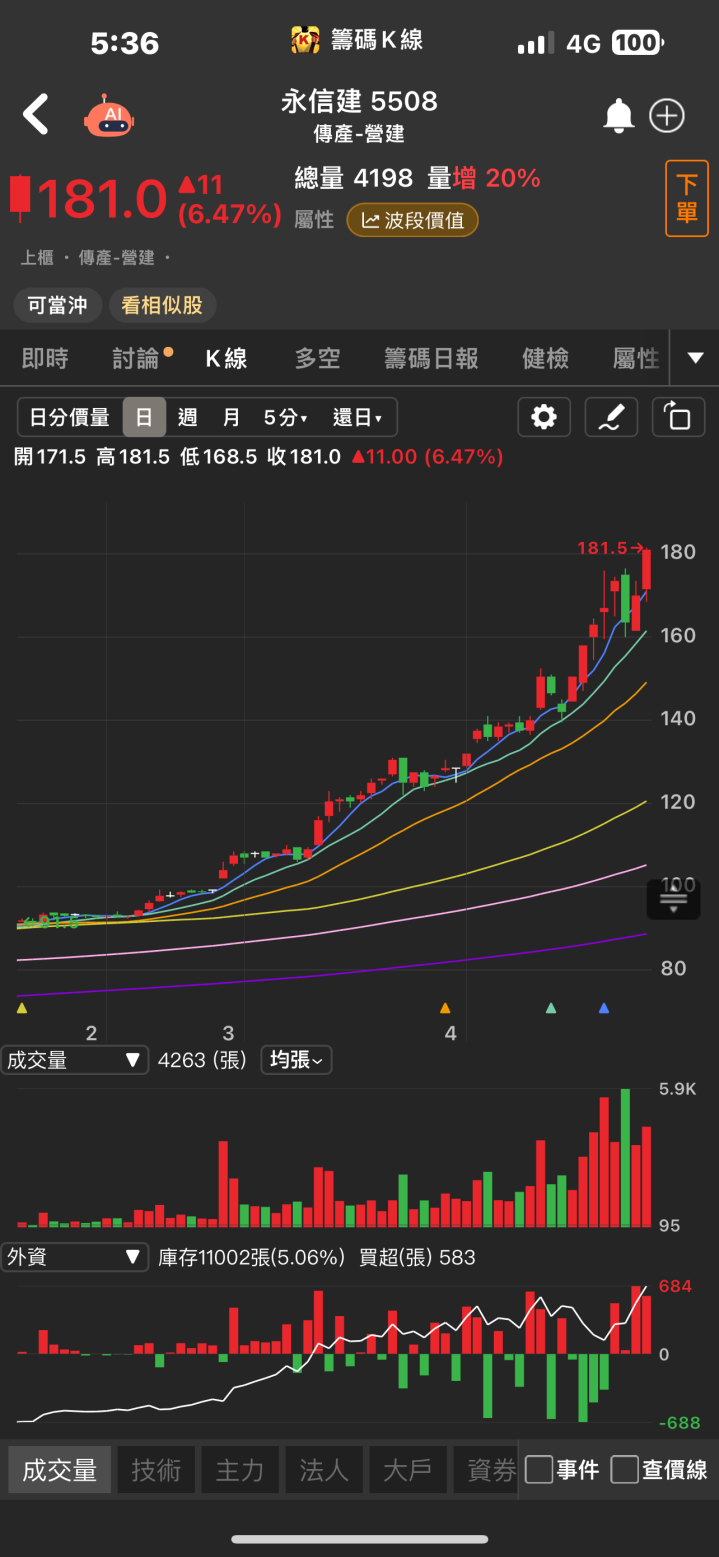Viewport: 719px width, 1557px height.
Task: Select the bottom 主力 tab
Action: click(240, 1470)
